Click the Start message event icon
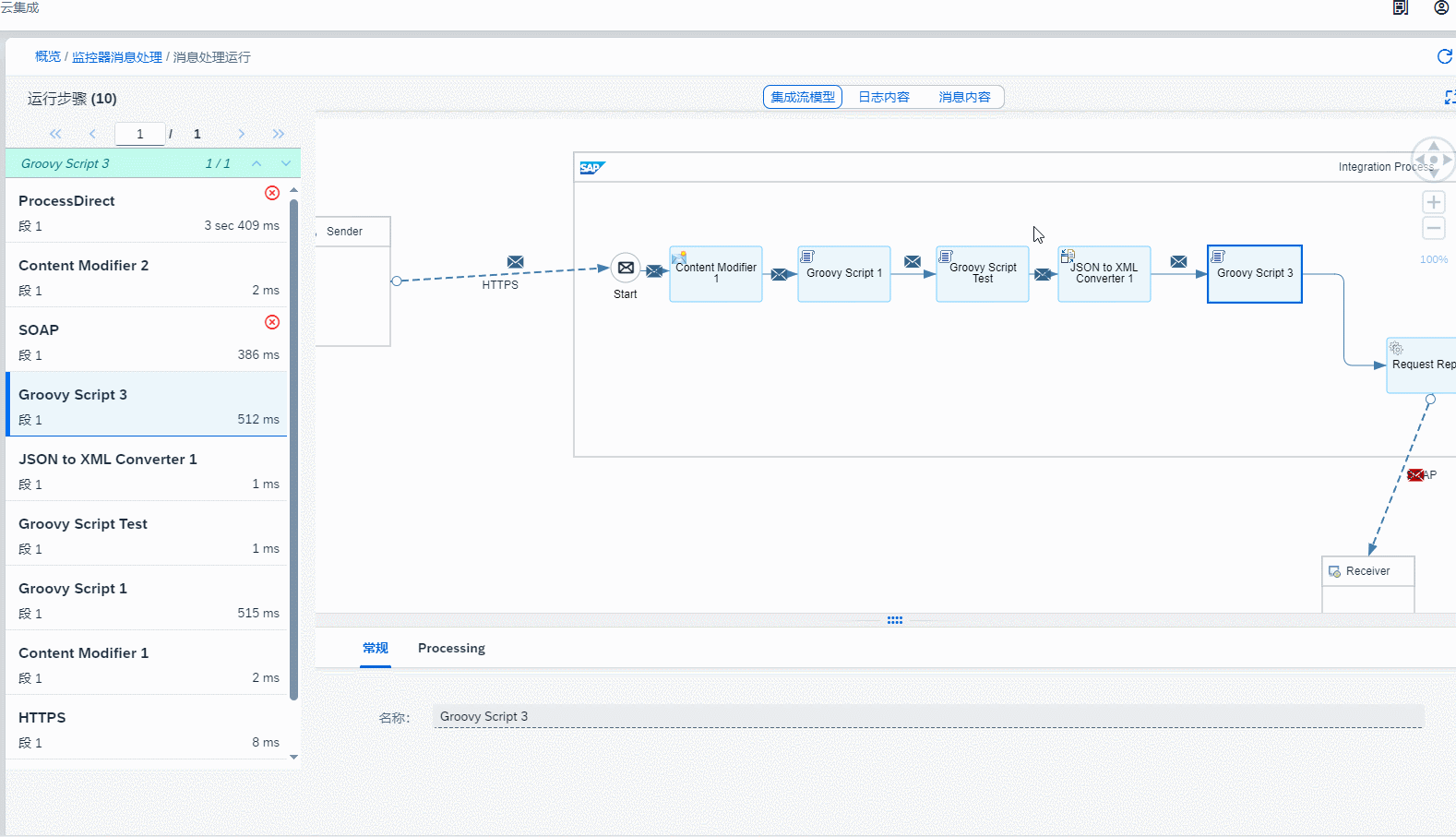Screen dimensions: 1456x837 coord(626,268)
